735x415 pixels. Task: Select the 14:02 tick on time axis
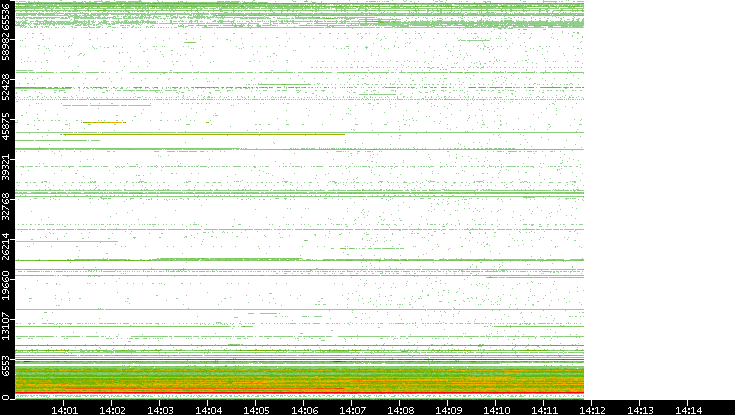112,409
